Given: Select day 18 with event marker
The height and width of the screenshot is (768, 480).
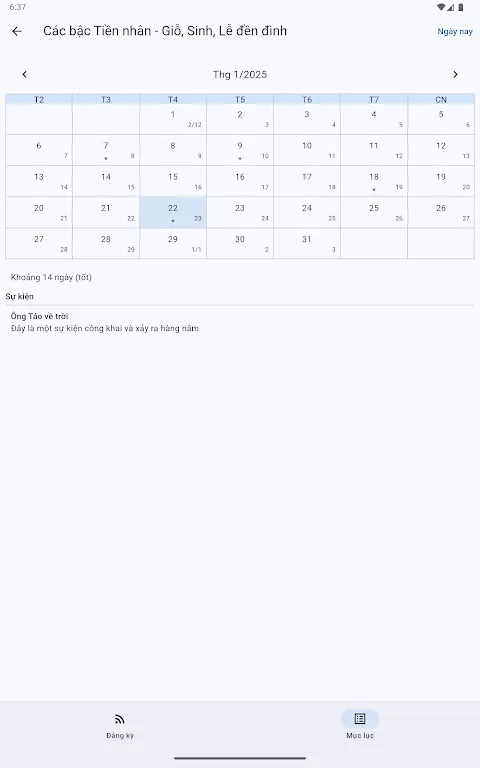Looking at the screenshot, I should [x=374, y=181].
